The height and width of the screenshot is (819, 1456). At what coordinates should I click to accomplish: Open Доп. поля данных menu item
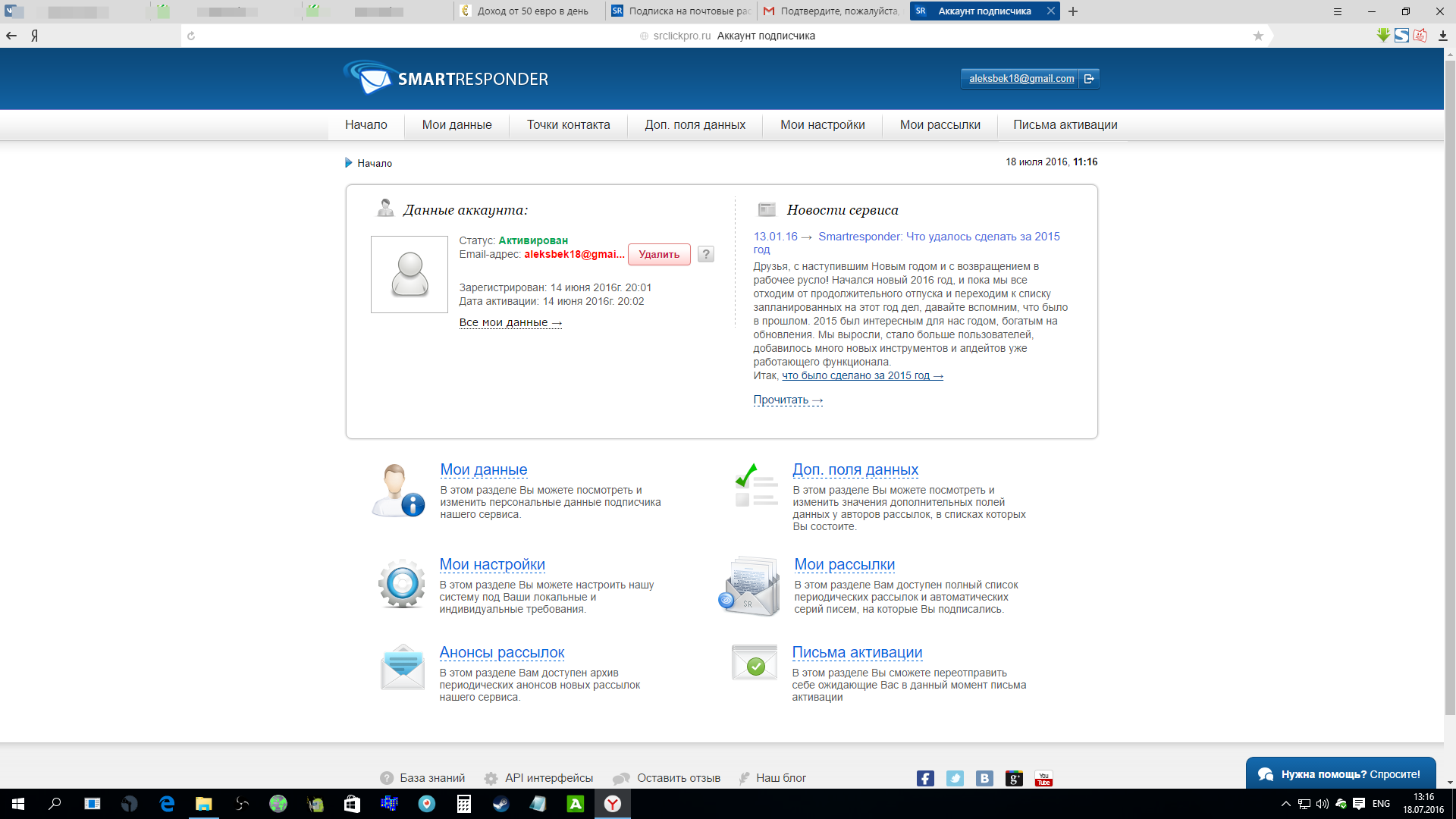point(695,125)
